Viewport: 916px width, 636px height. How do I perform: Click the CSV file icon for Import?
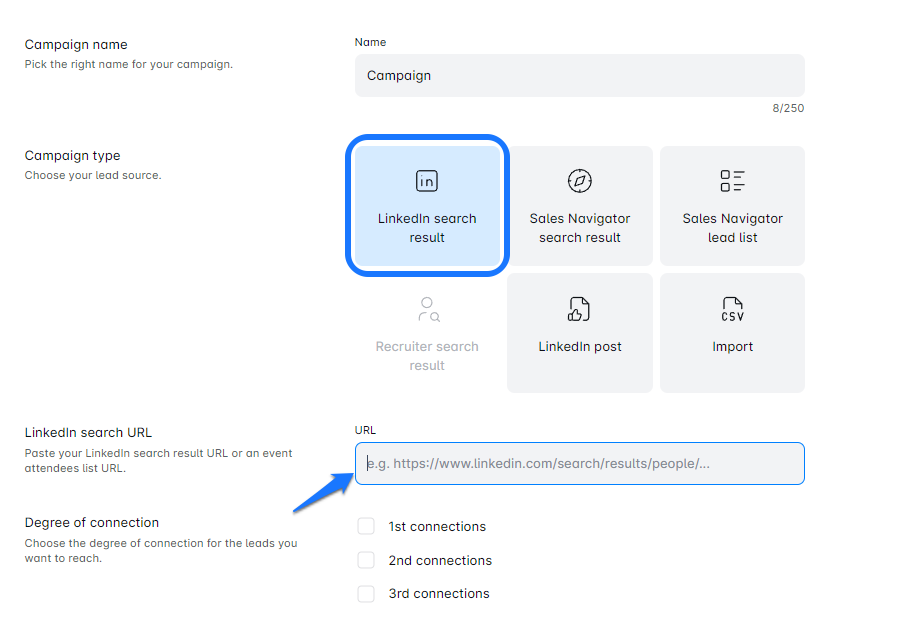click(x=732, y=309)
